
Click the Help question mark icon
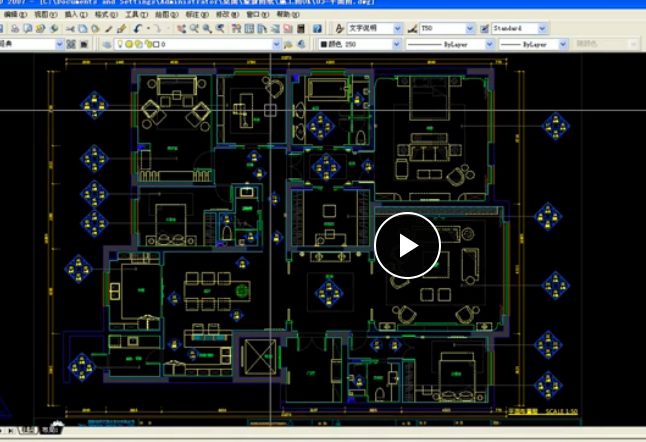[x=317, y=29]
